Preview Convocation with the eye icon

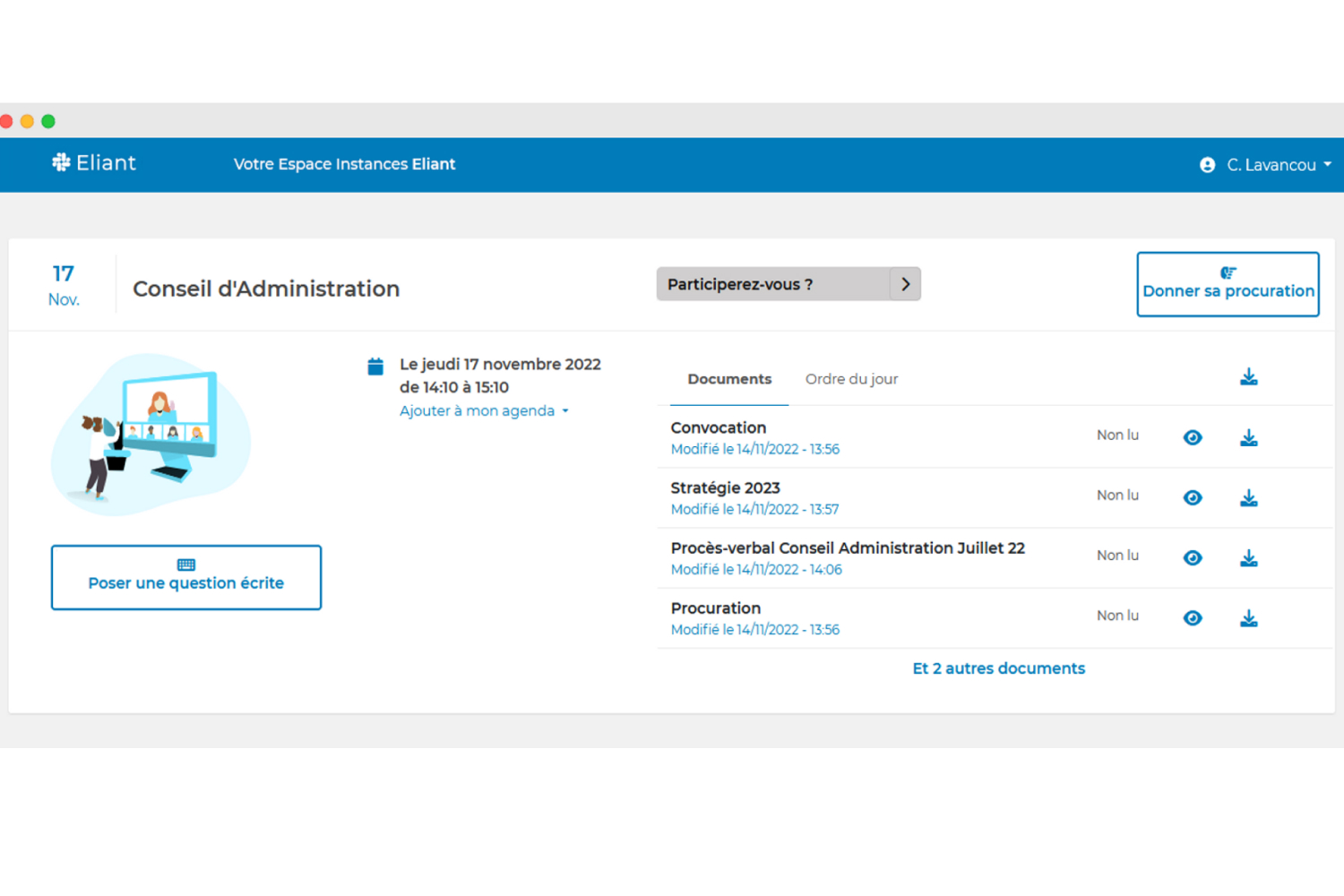click(1192, 438)
